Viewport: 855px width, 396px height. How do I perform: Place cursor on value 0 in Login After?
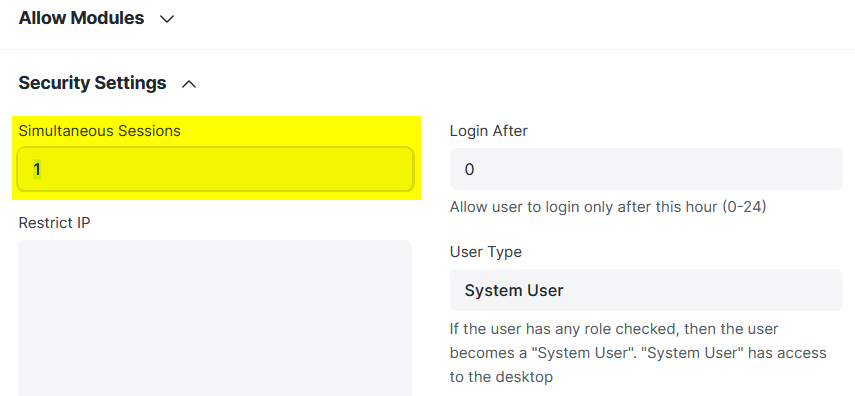469,170
